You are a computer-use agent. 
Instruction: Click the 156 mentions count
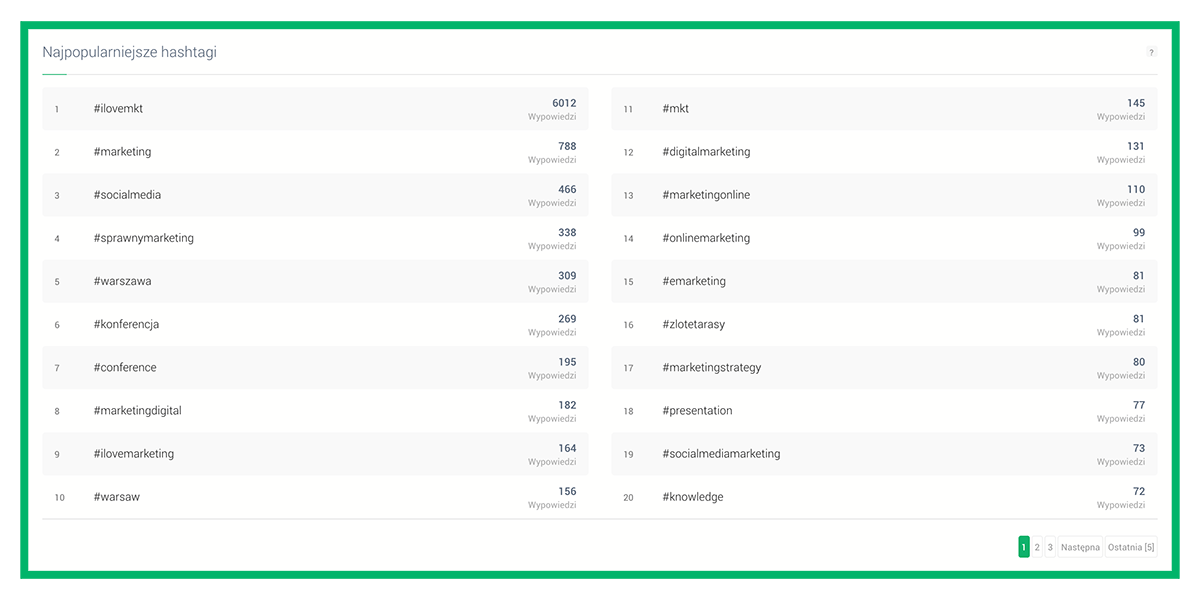click(x=567, y=491)
